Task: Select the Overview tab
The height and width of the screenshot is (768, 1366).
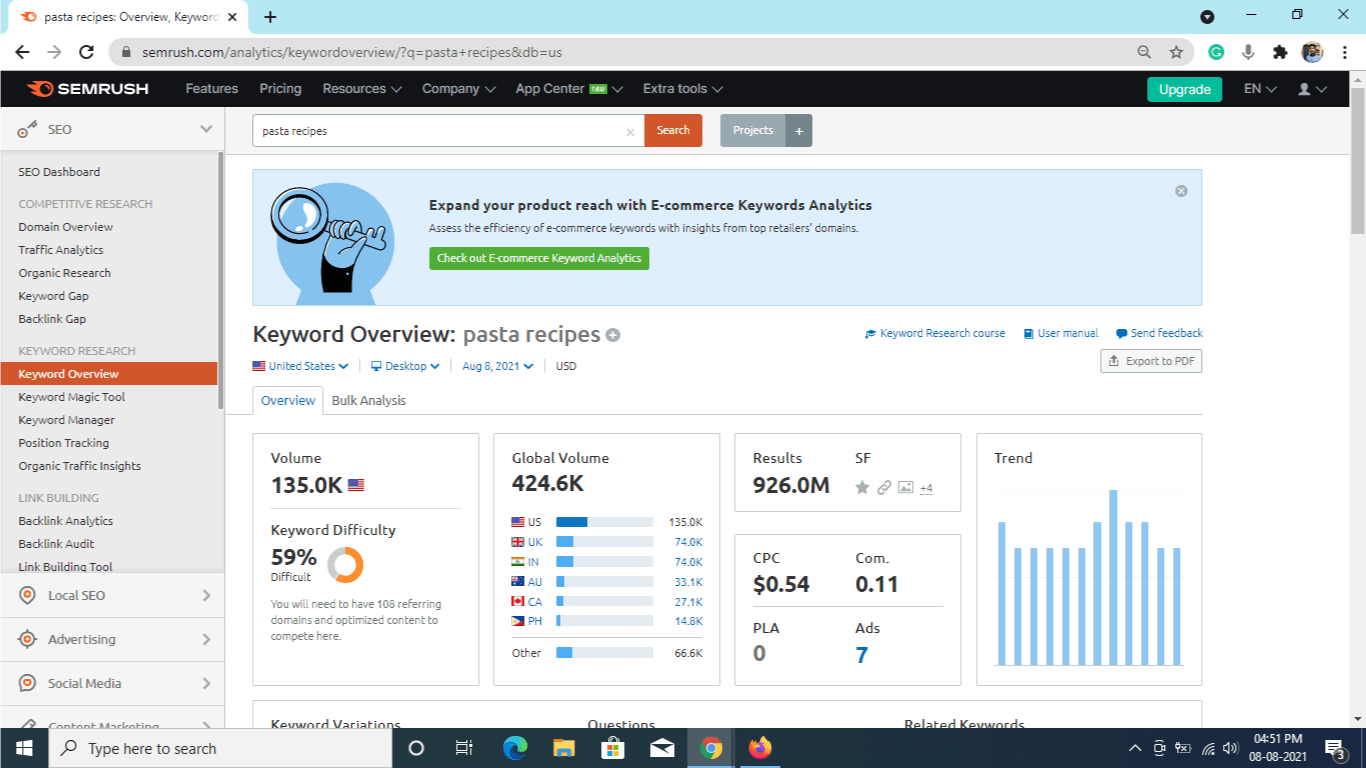Action: pyautogui.click(x=288, y=400)
